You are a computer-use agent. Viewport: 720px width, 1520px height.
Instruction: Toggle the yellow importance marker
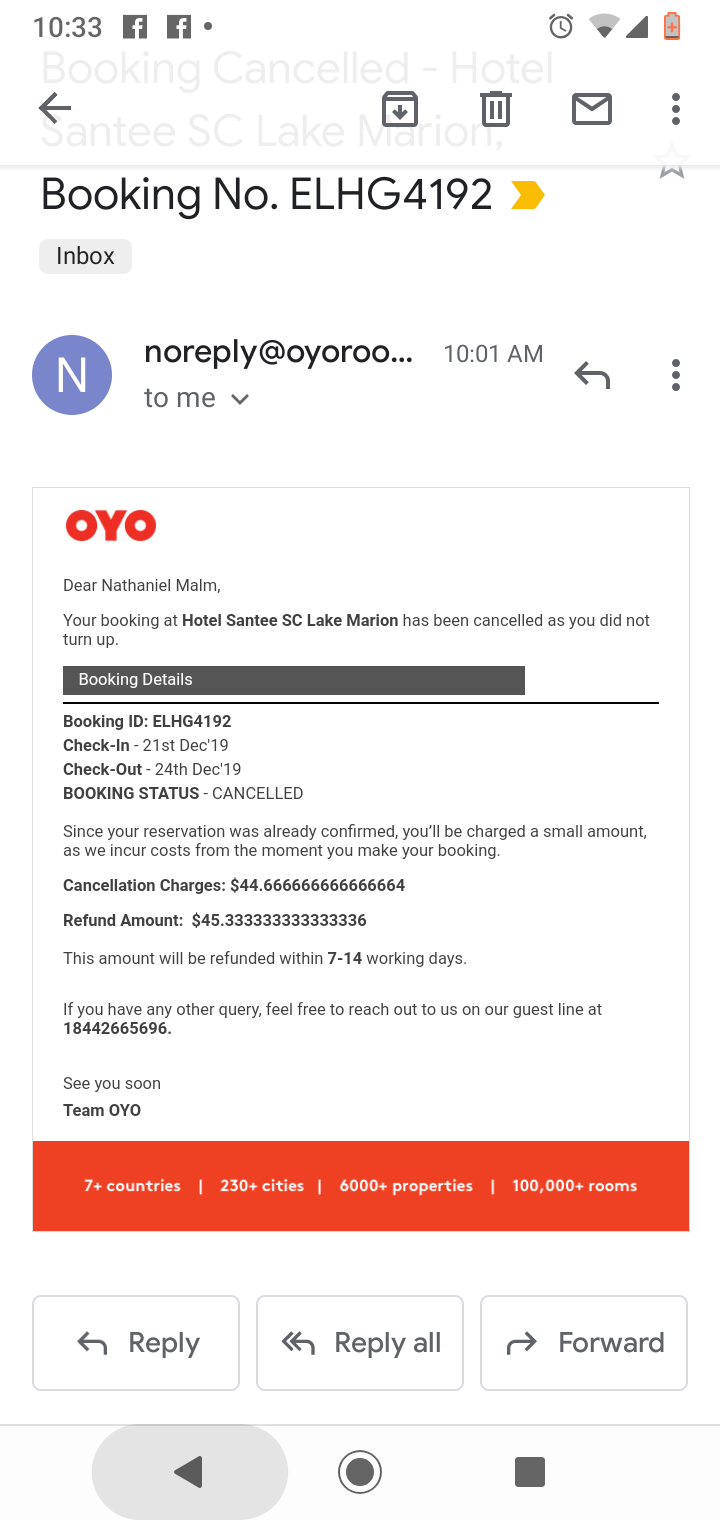527,195
